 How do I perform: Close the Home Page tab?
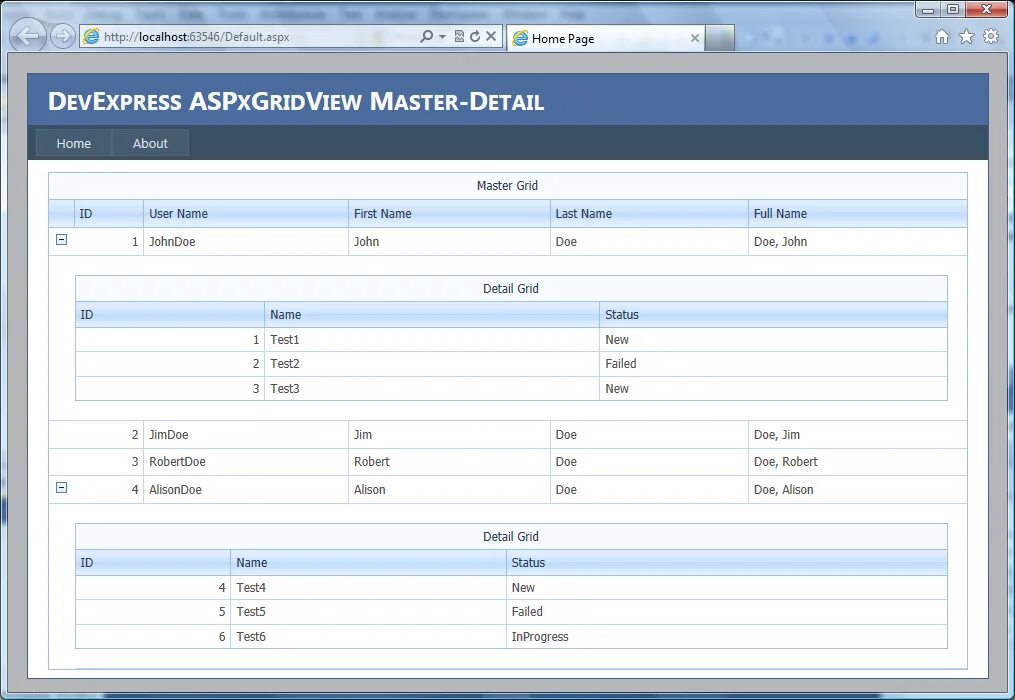coord(695,38)
